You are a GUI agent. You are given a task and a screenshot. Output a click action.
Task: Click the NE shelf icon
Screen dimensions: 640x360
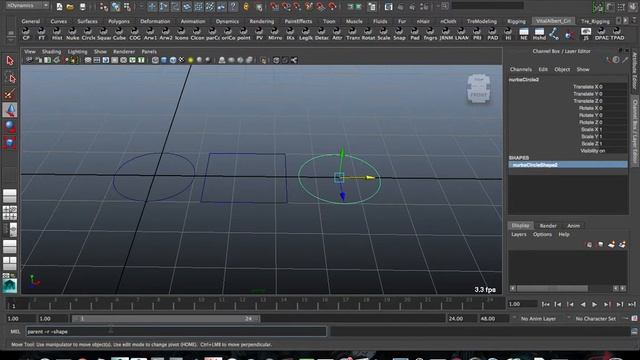(524, 33)
